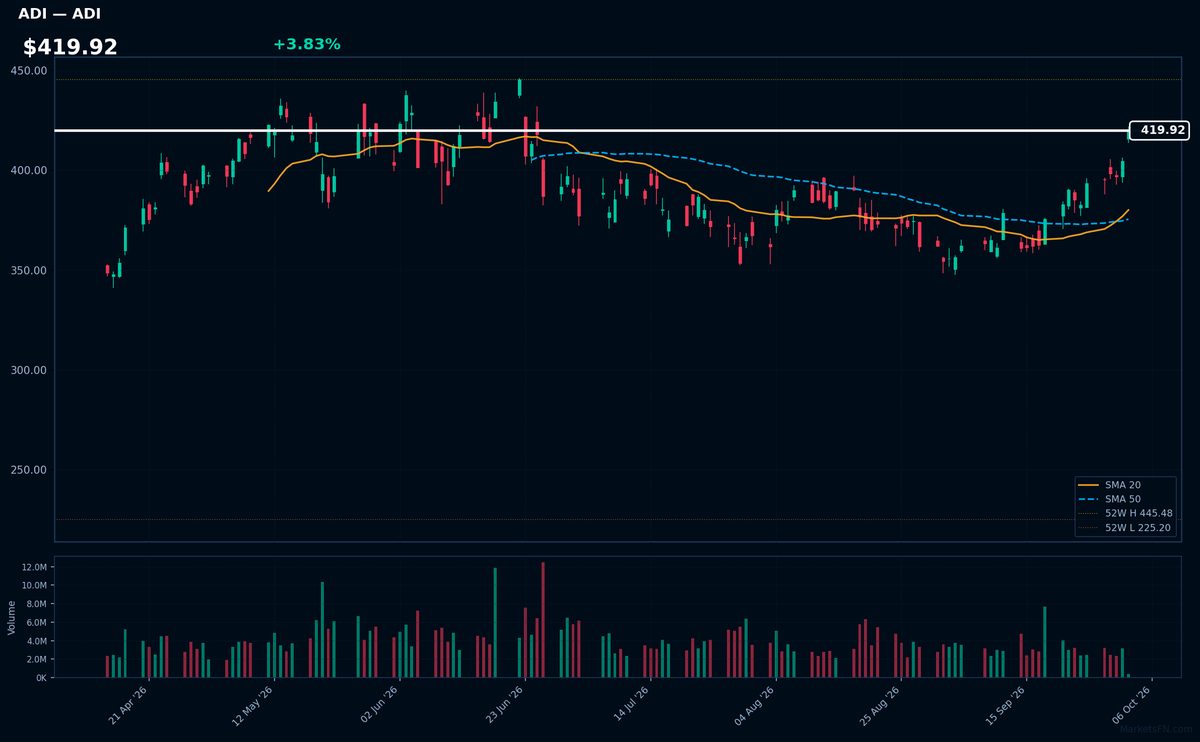1200x742 pixels.
Task: Click the $419.92 current price headline
Action: click(x=70, y=47)
